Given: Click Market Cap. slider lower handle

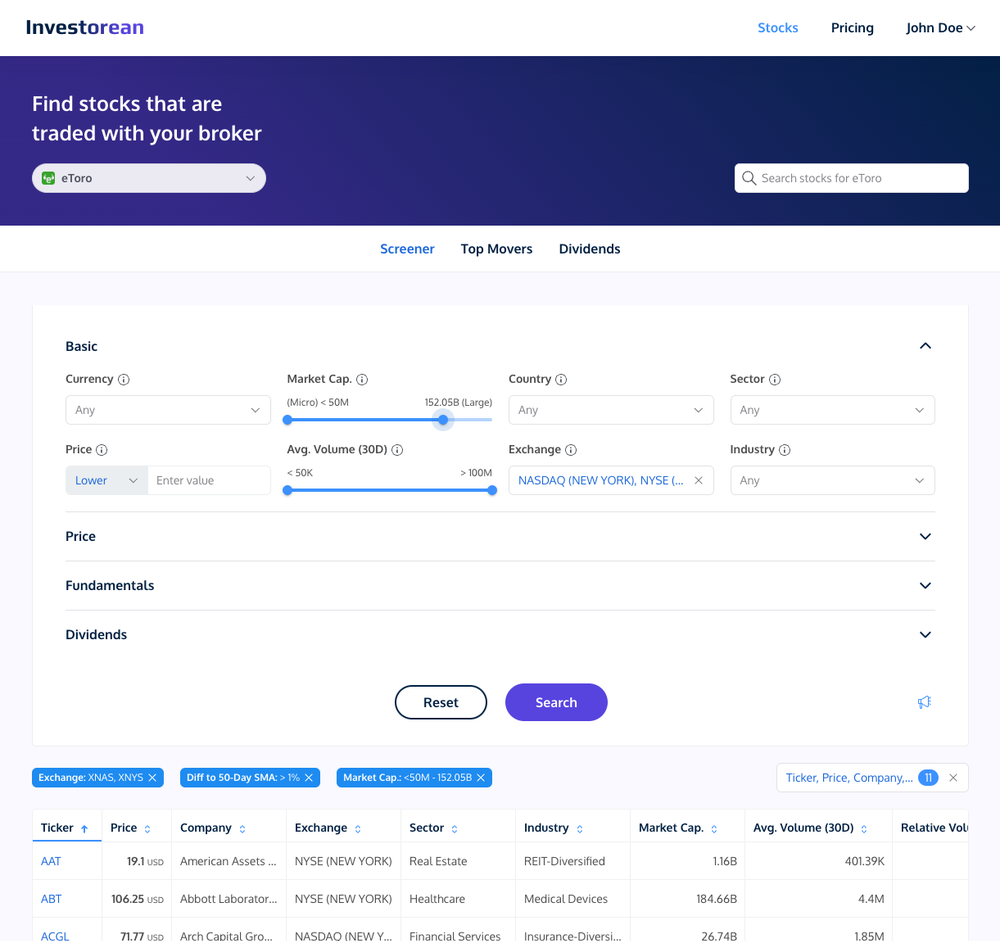Looking at the screenshot, I should (288, 420).
